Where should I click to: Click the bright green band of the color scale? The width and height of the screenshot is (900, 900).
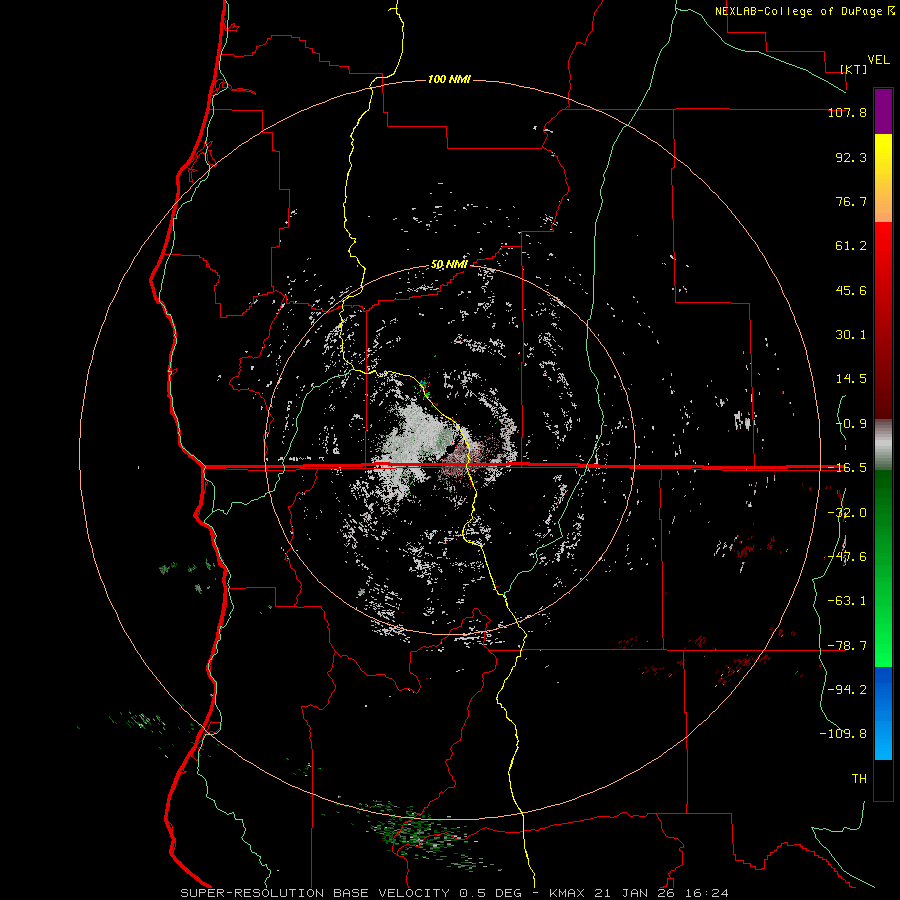(883, 568)
